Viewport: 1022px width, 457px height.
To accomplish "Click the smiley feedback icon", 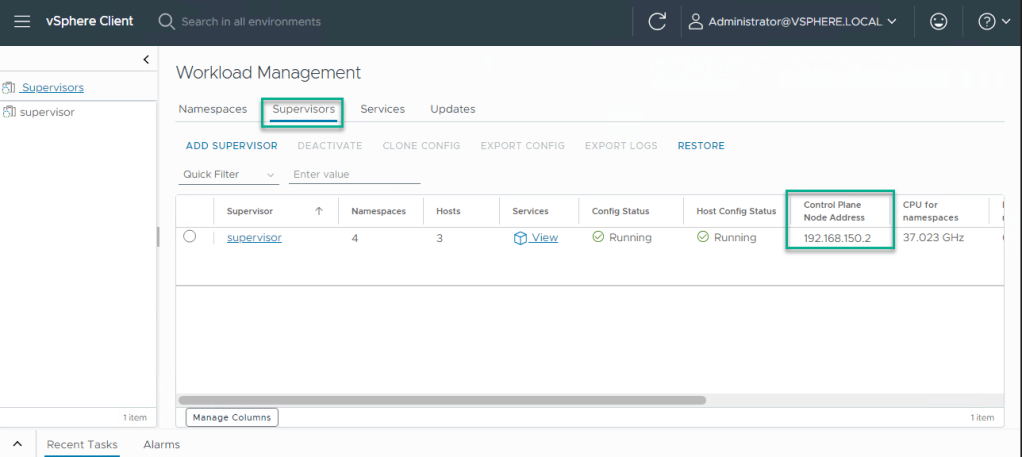I will coord(938,22).
